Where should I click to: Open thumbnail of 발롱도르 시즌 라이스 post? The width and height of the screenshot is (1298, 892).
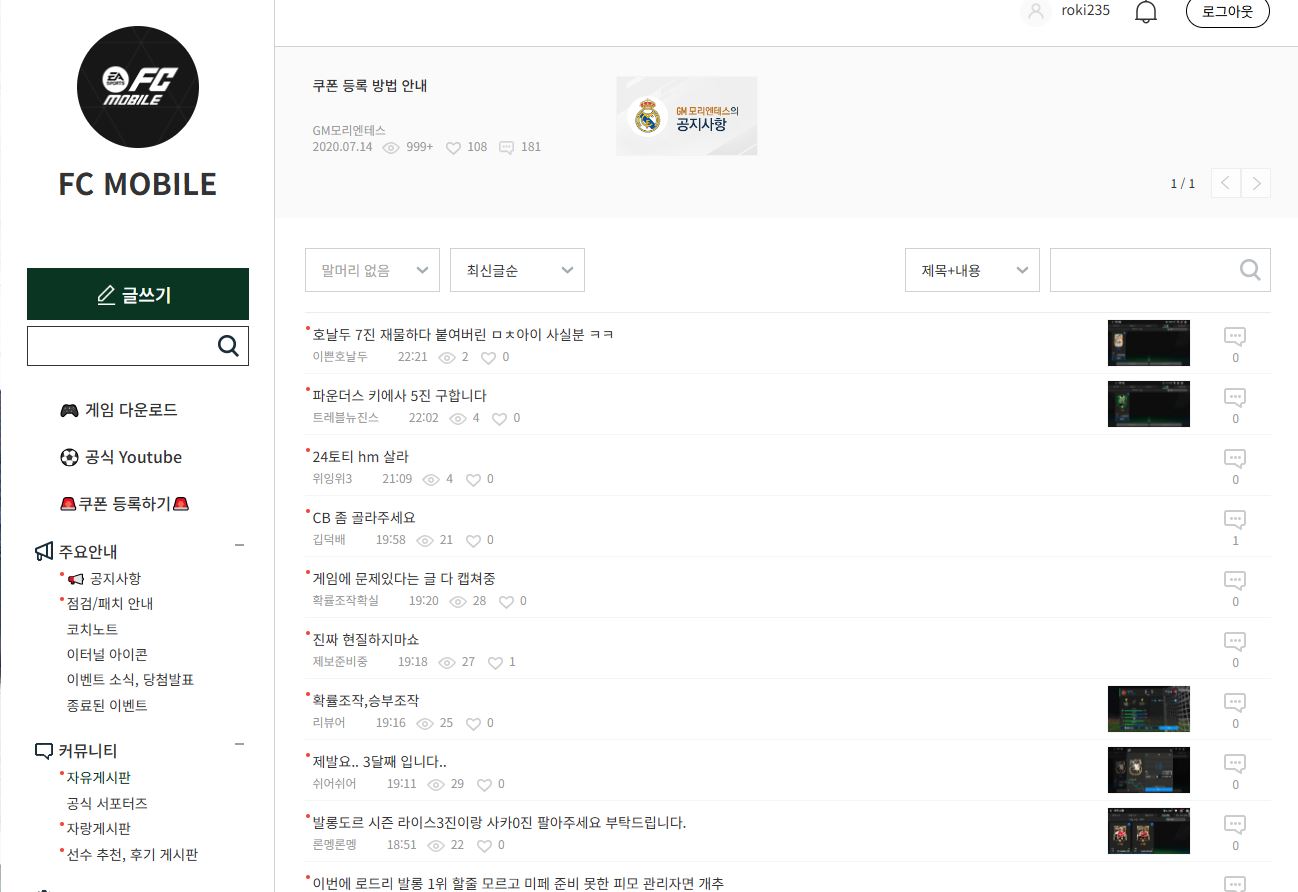click(x=1149, y=831)
